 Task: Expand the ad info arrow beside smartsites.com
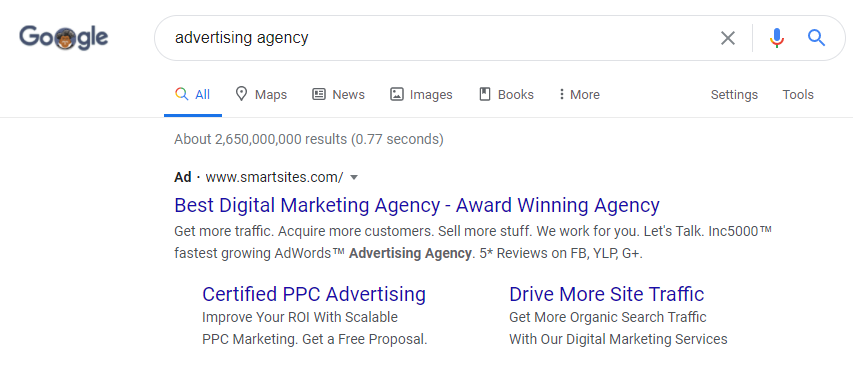tap(354, 177)
